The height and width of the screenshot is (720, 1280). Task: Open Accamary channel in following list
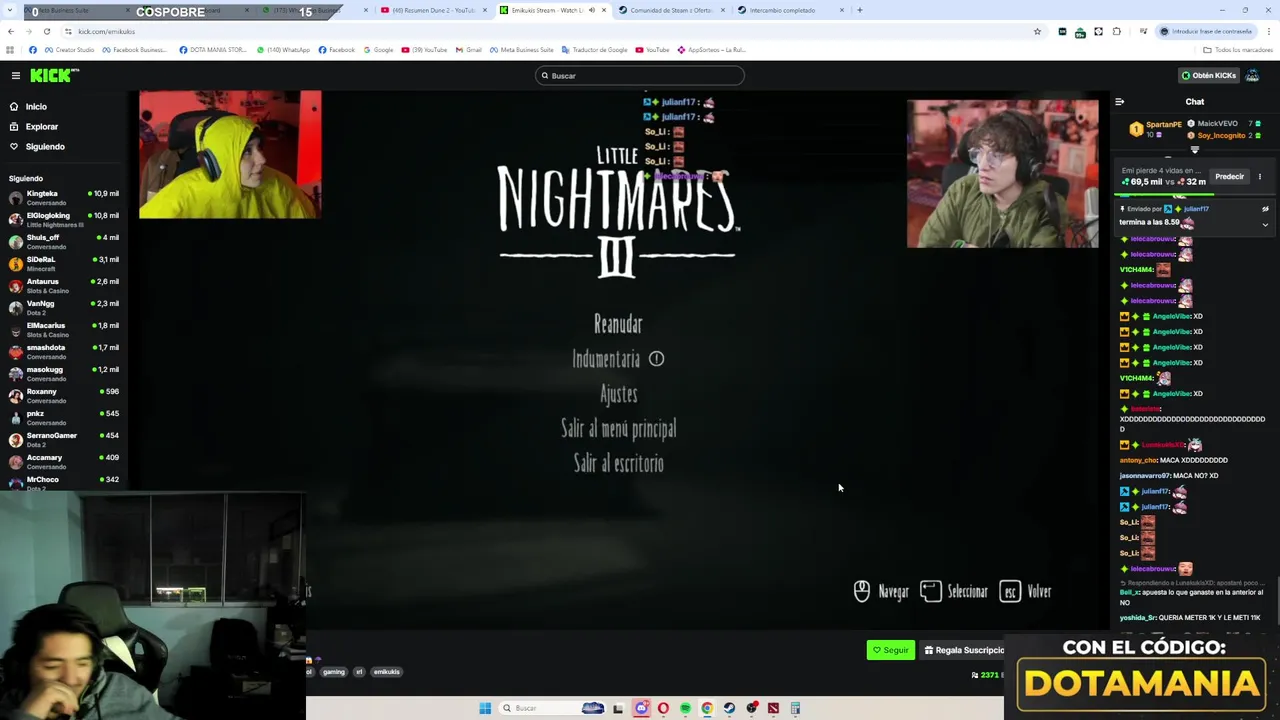[x=63, y=461]
